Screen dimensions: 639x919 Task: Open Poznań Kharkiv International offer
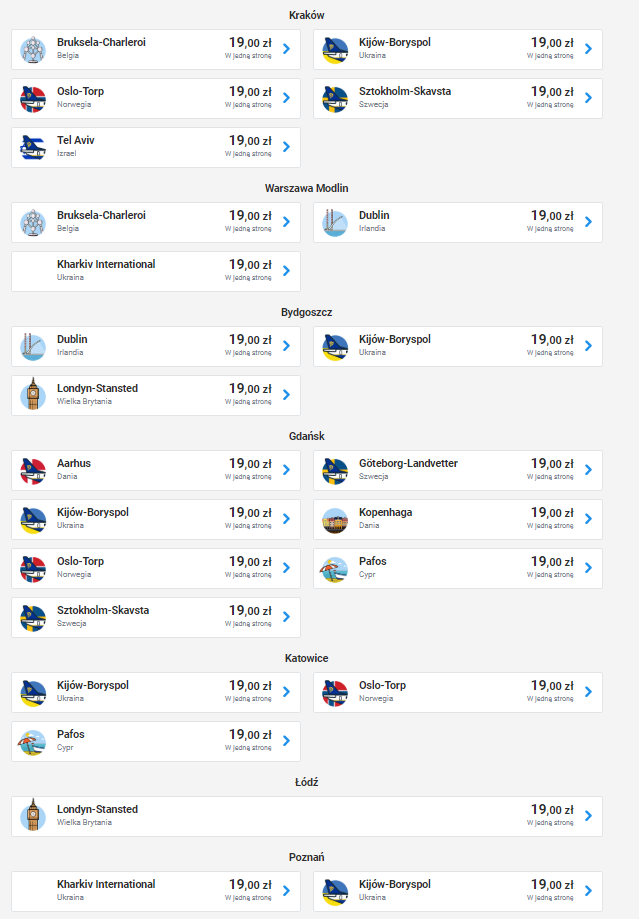click(x=156, y=891)
